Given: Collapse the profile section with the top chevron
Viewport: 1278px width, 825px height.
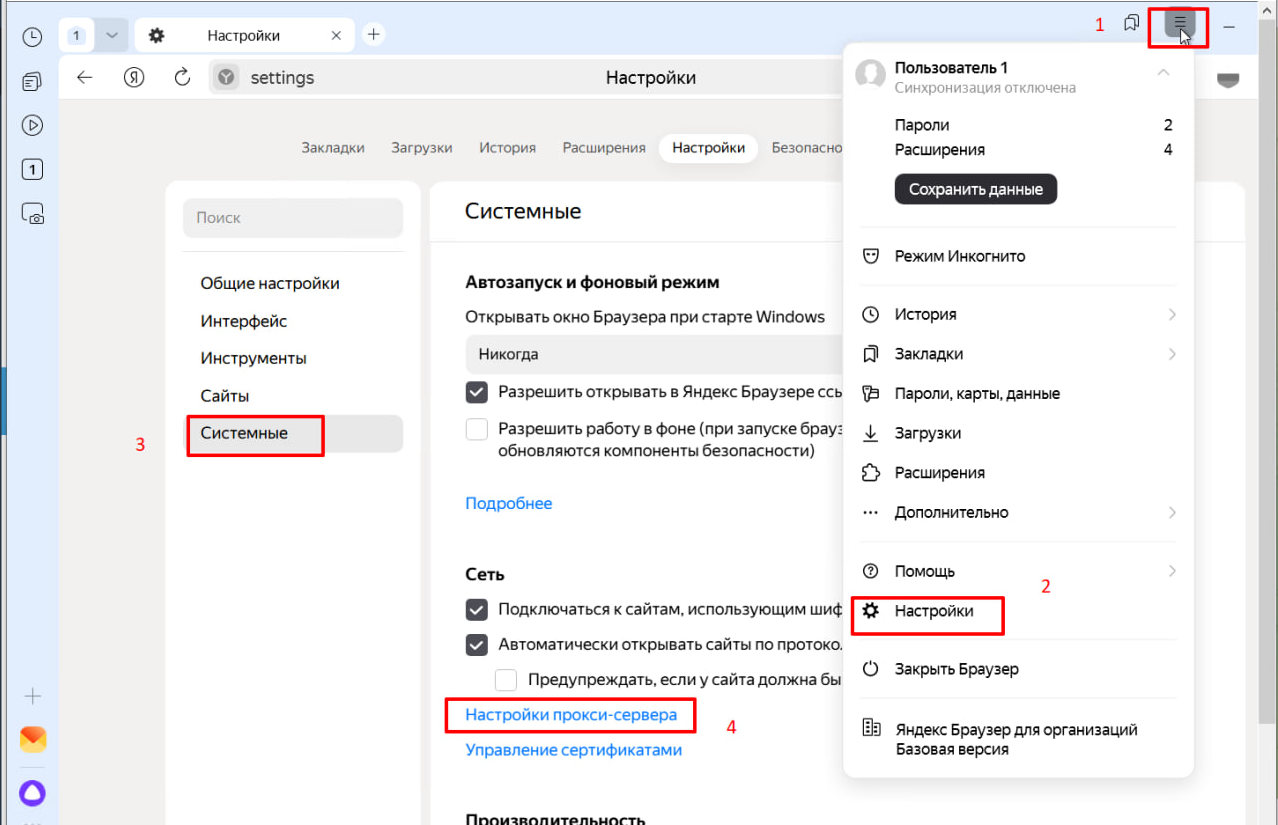Looking at the screenshot, I should [1163, 72].
